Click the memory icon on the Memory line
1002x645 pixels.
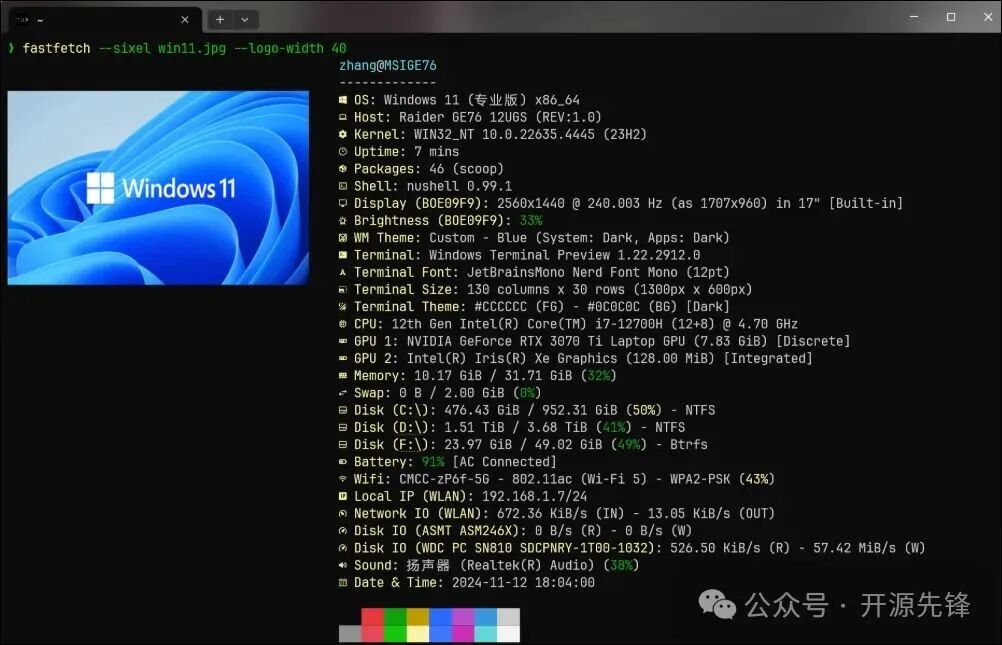click(344, 375)
